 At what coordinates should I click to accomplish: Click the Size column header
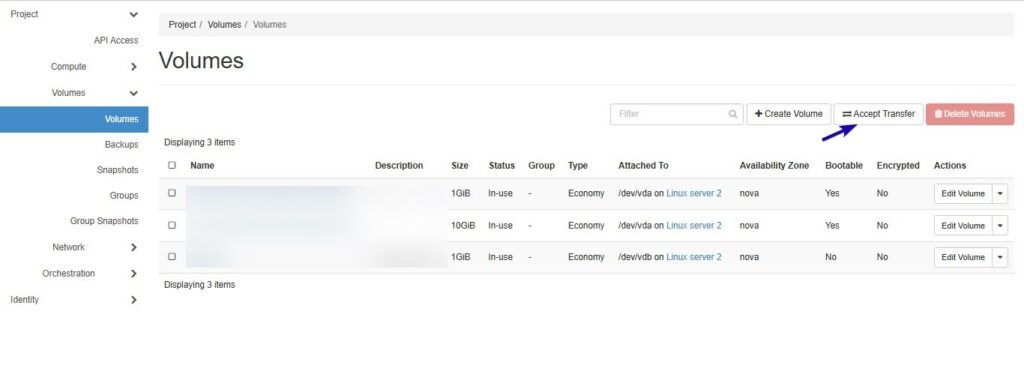coord(460,166)
